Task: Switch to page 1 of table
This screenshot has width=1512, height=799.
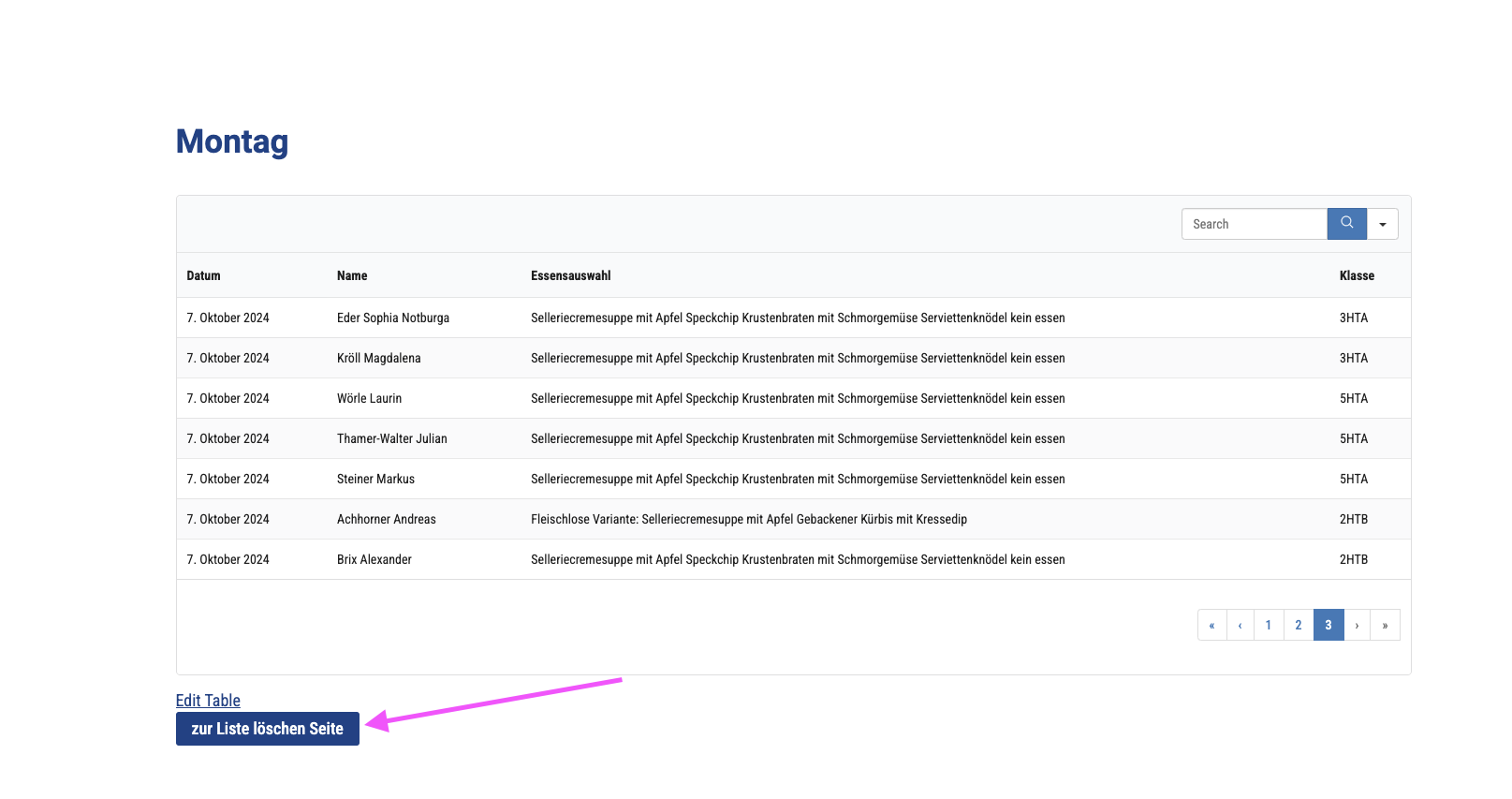Action: click(1269, 625)
